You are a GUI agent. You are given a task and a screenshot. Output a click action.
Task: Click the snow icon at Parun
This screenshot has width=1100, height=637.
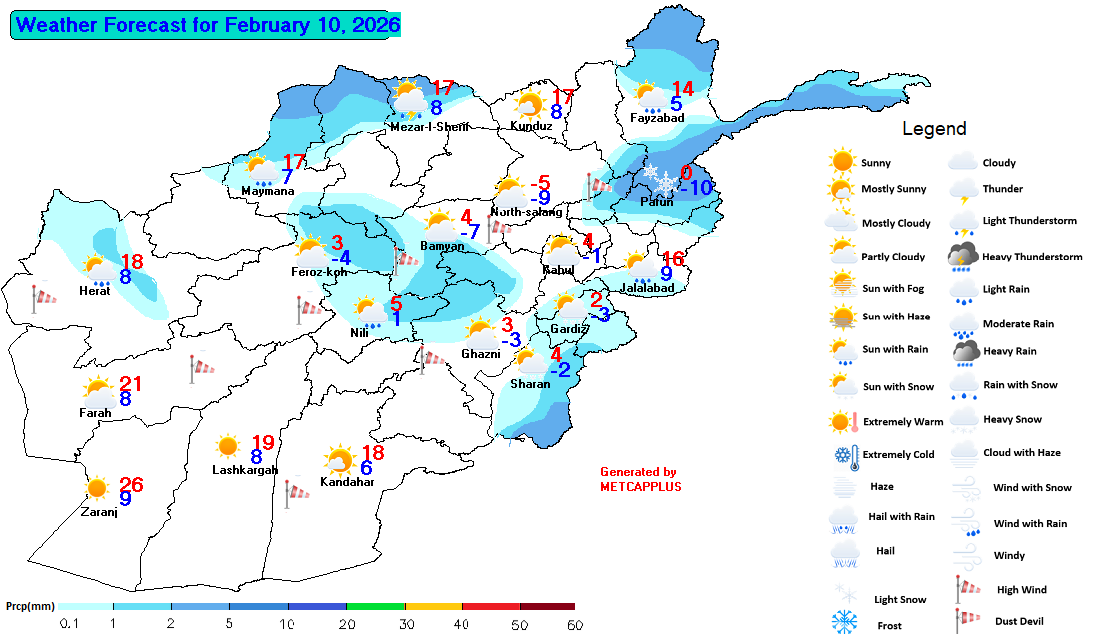(660, 179)
